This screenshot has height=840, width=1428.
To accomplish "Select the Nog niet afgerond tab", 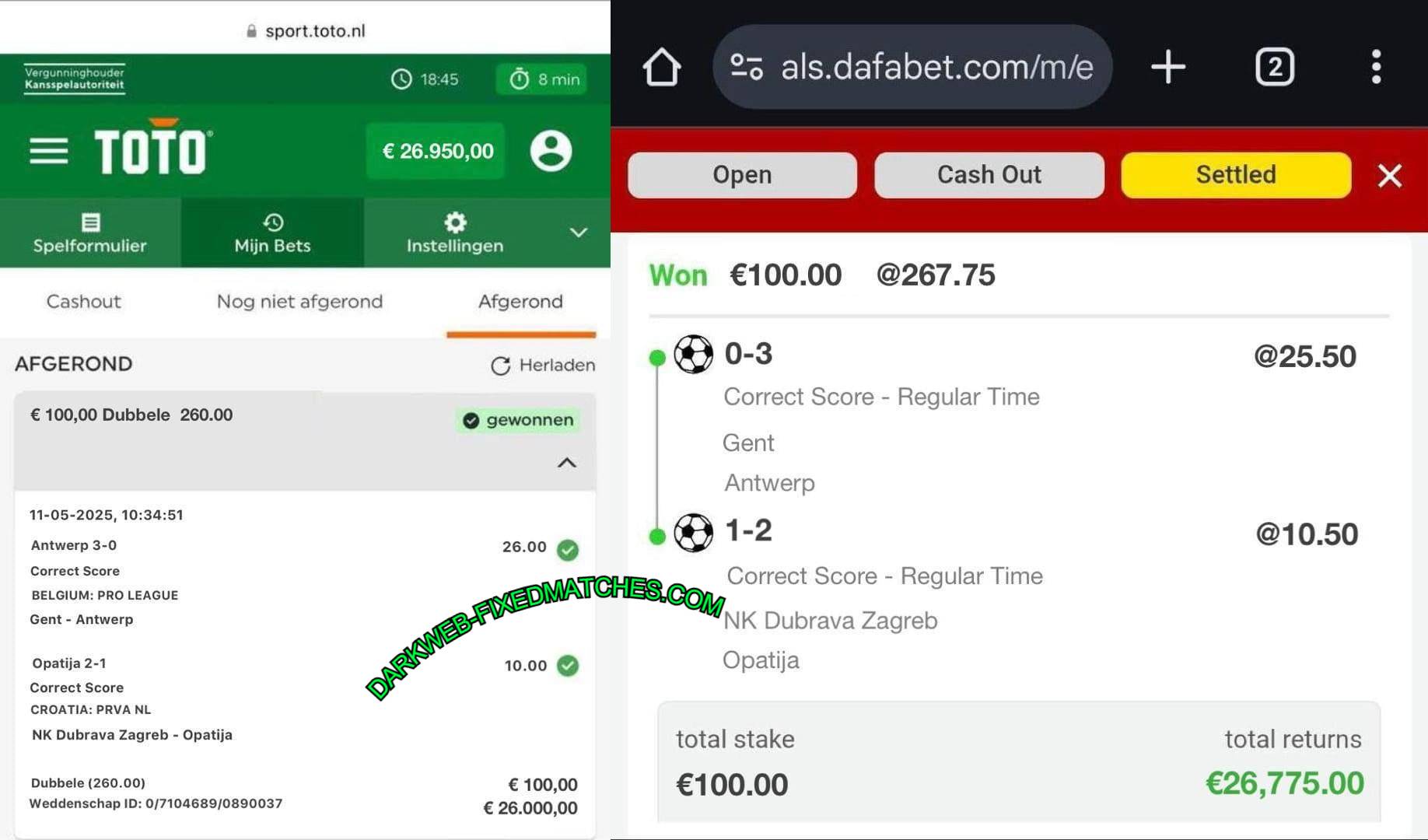I will coord(299,302).
